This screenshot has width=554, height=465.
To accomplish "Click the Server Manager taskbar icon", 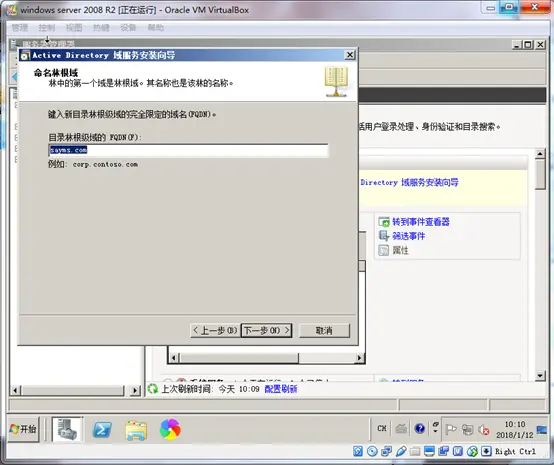I will (x=67, y=429).
